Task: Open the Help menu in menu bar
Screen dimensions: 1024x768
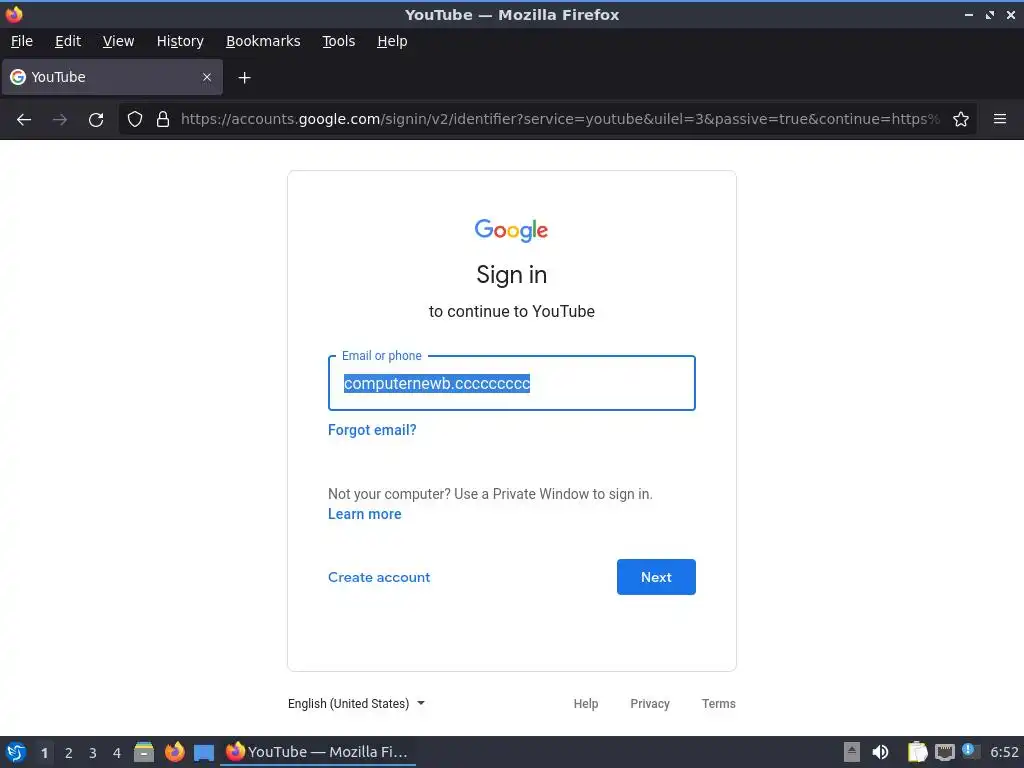Action: pyautogui.click(x=392, y=41)
